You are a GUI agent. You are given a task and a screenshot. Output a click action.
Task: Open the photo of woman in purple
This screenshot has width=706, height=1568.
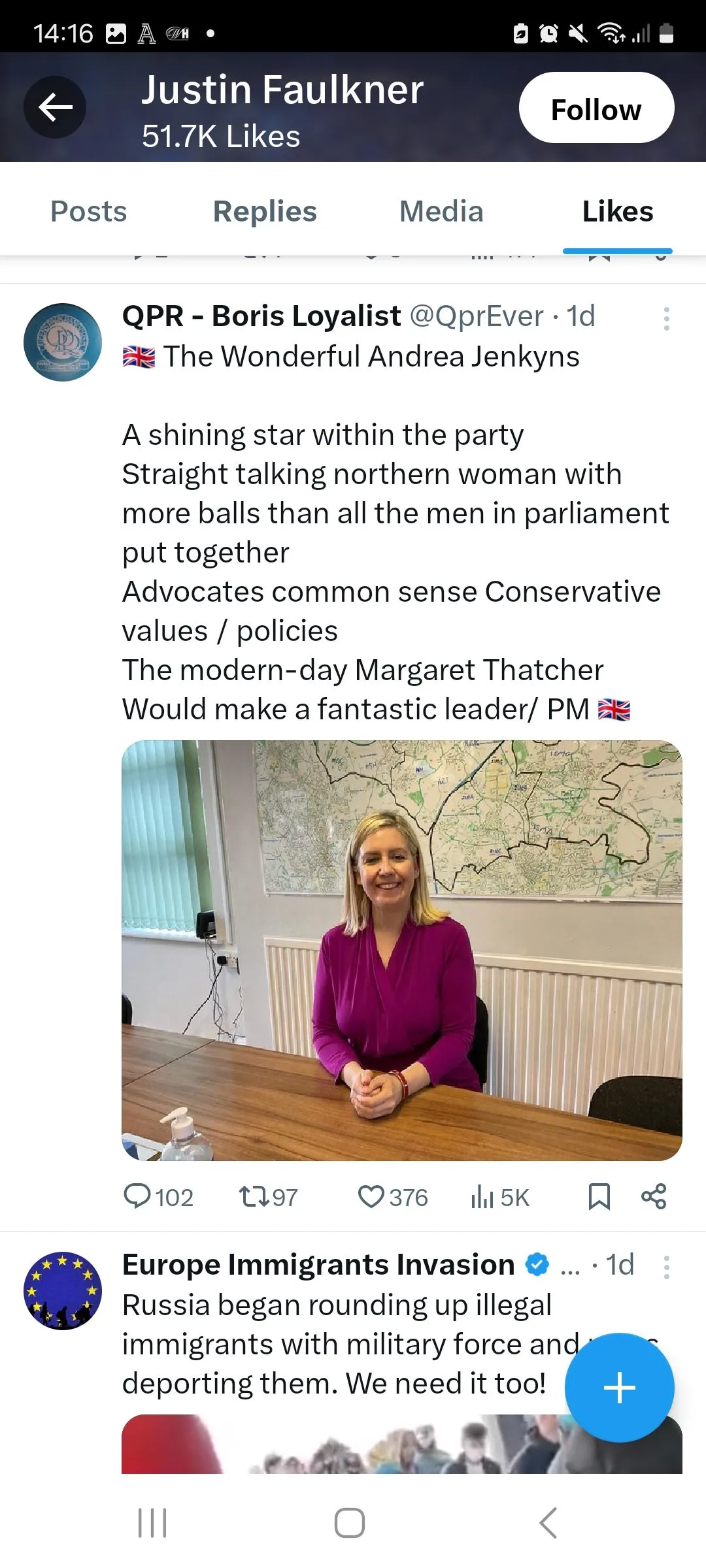coord(401,950)
